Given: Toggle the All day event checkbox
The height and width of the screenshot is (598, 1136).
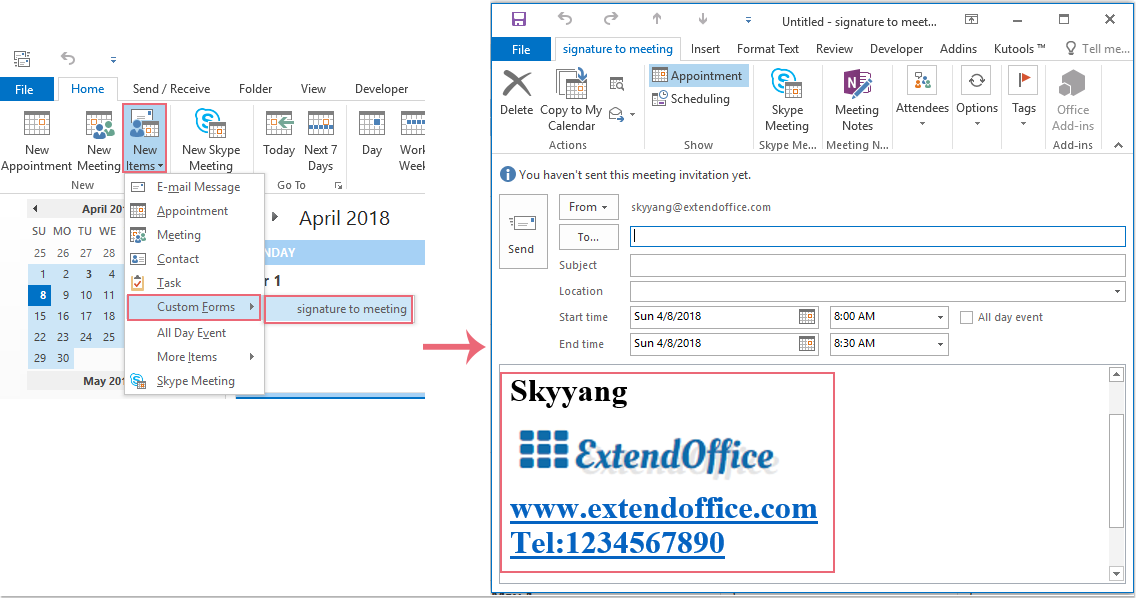Looking at the screenshot, I should tap(966, 317).
